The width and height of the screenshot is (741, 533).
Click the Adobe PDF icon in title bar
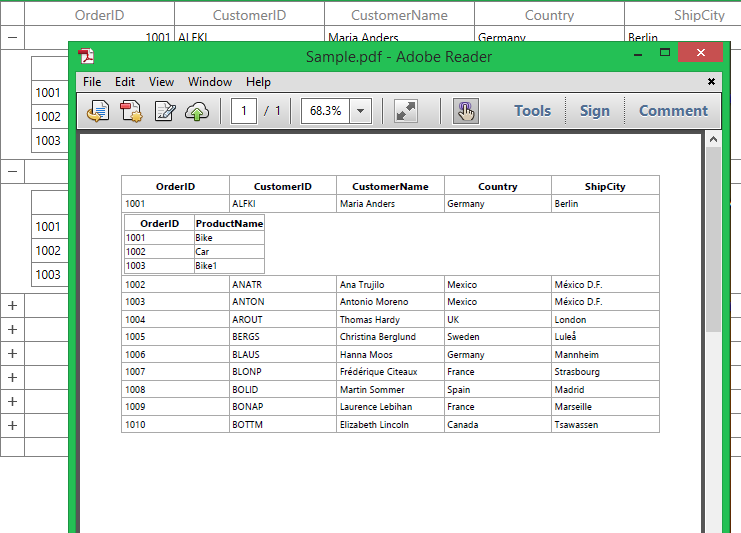pos(87,56)
